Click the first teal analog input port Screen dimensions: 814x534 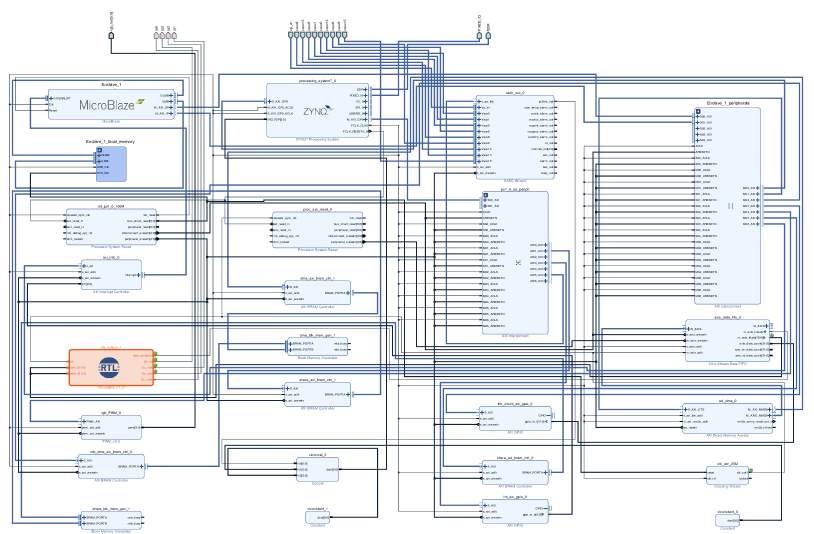tap(291, 35)
